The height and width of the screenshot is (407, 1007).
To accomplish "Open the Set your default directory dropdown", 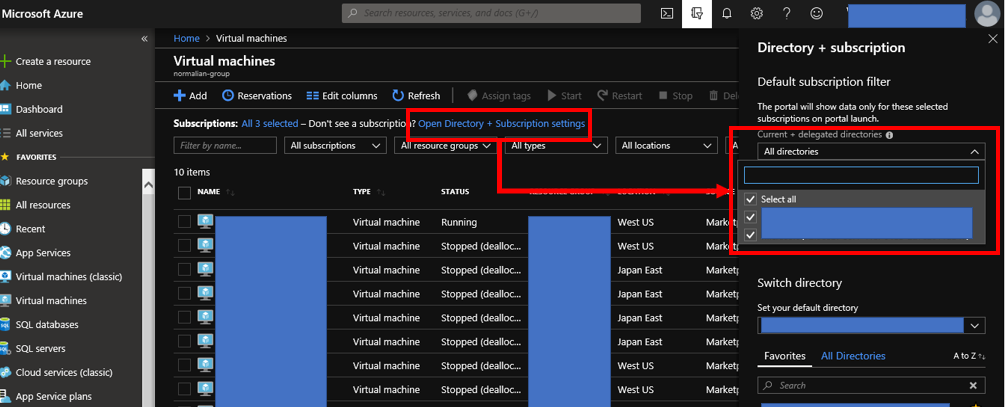I will [871, 325].
